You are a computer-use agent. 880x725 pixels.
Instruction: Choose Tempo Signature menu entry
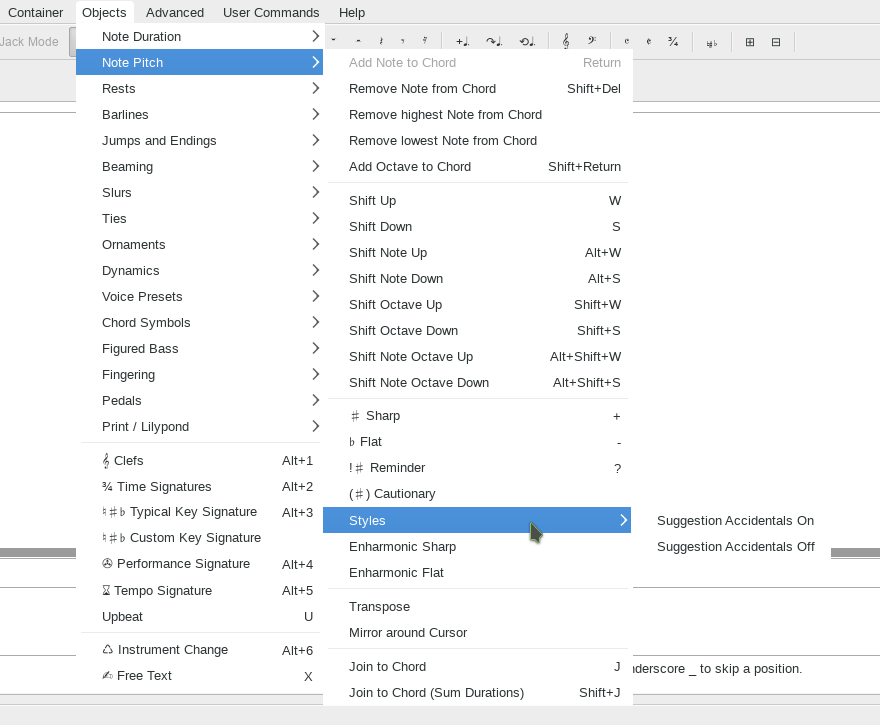pyautogui.click(x=199, y=590)
